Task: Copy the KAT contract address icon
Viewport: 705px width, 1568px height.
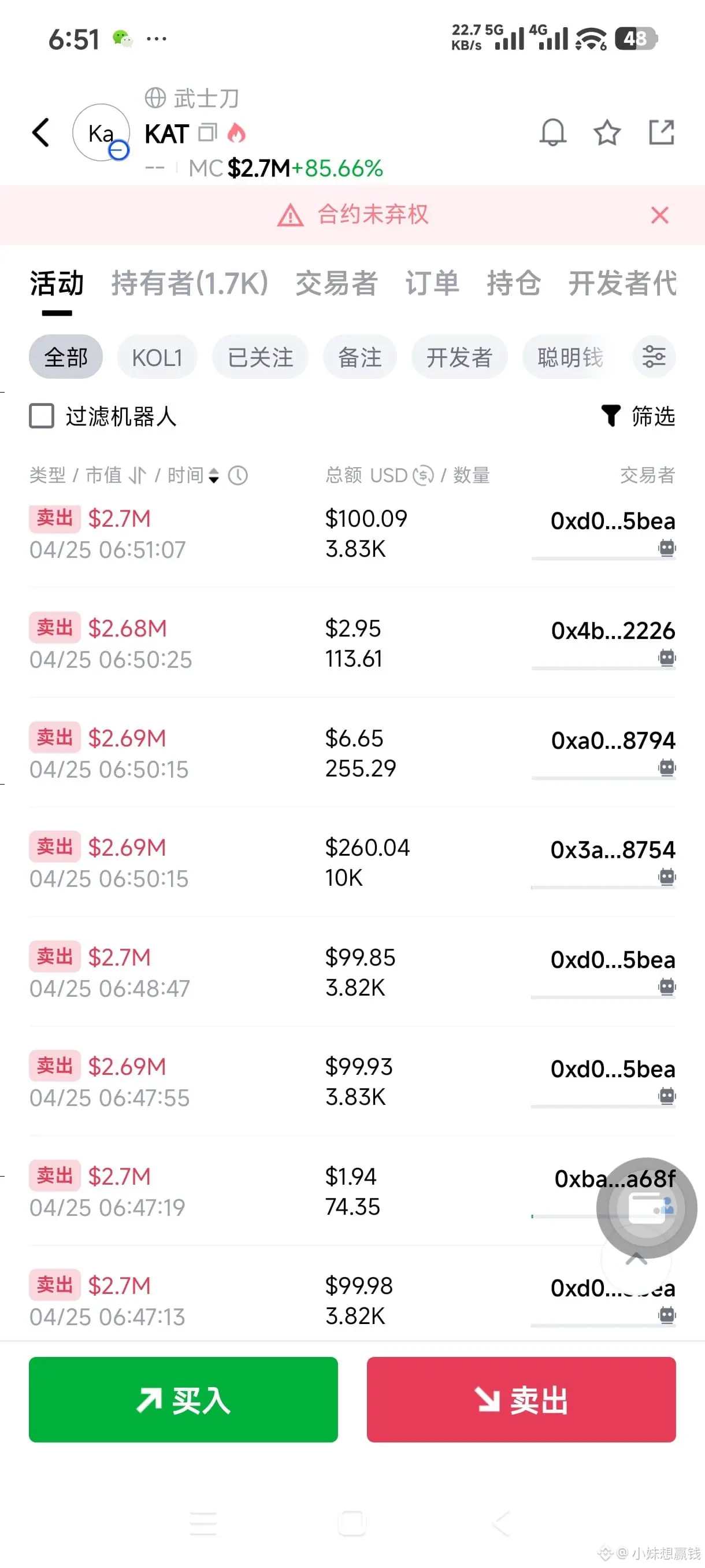Action: point(207,132)
